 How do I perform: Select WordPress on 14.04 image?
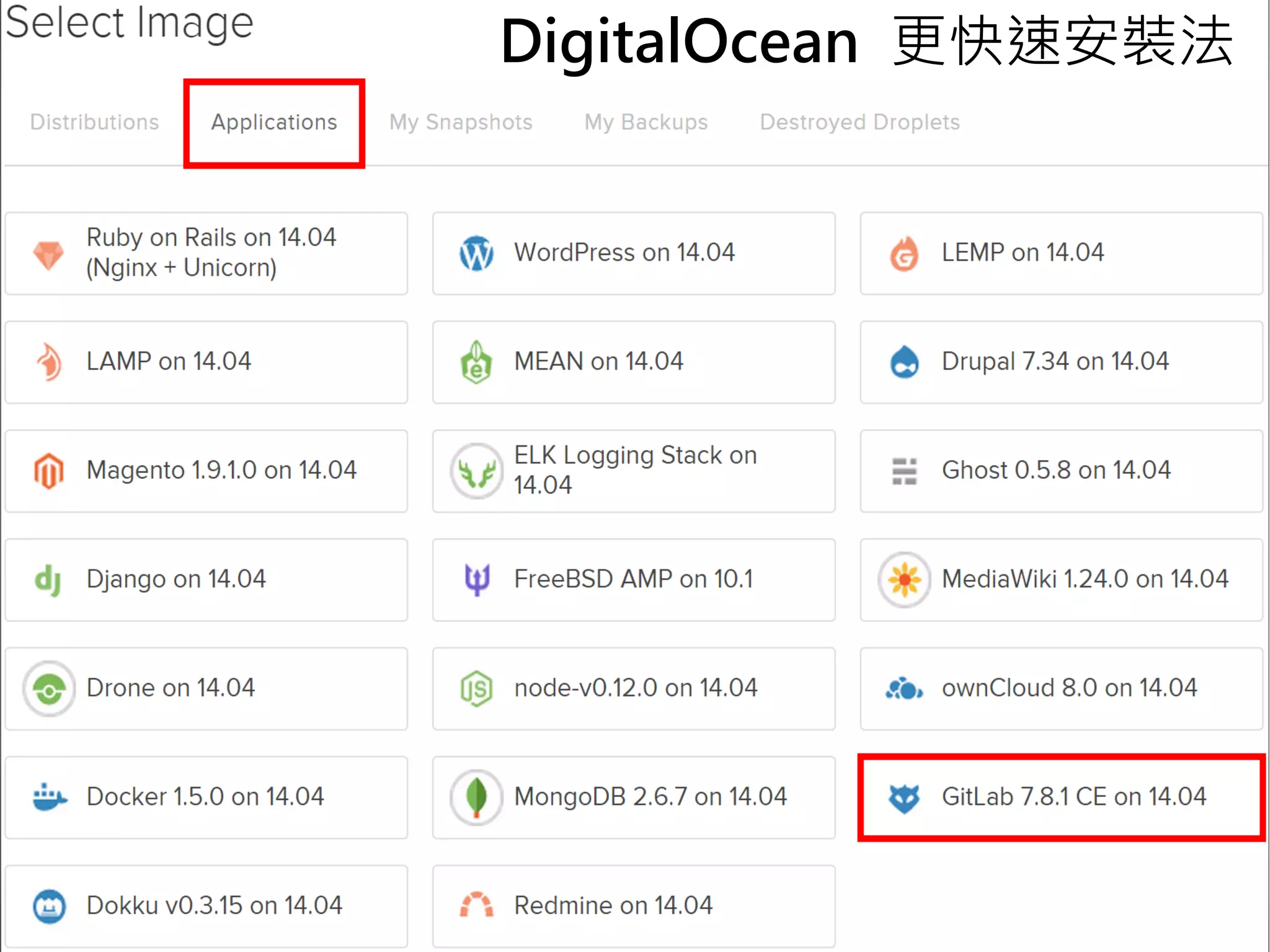click(x=634, y=254)
